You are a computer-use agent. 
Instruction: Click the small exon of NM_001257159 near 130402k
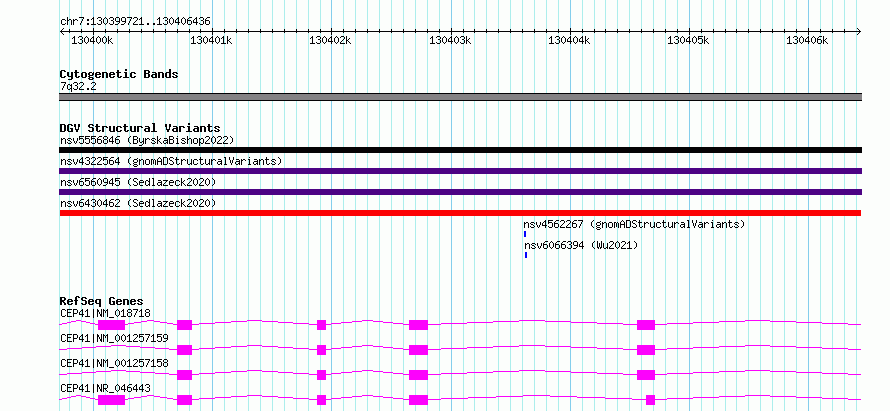pyautogui.click(x=321, y=350)
